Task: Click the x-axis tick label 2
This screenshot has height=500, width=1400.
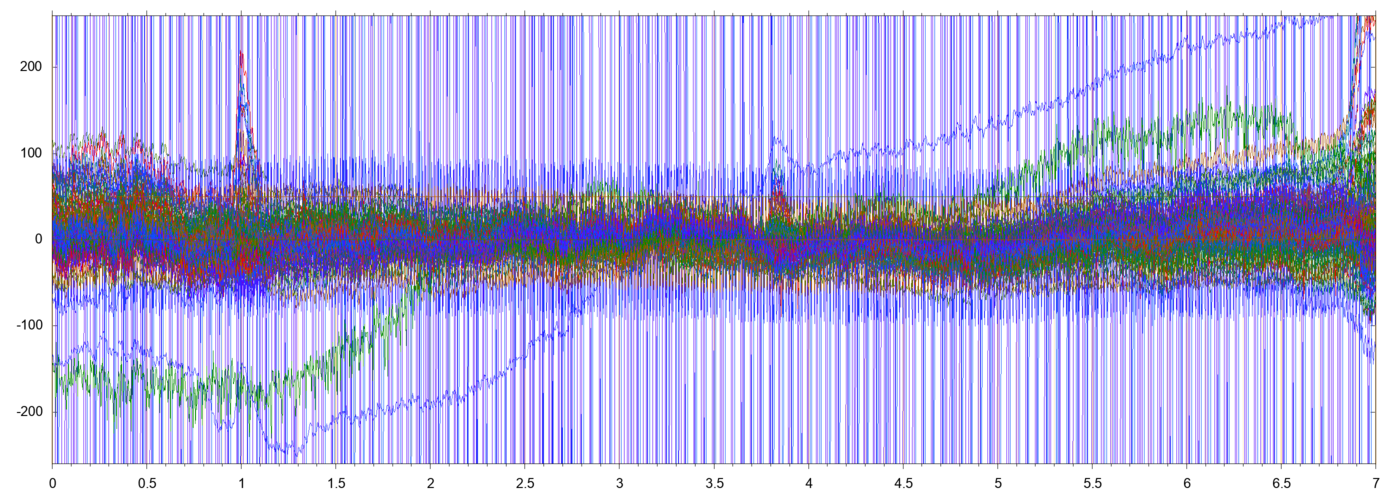Action: [430, 482]
